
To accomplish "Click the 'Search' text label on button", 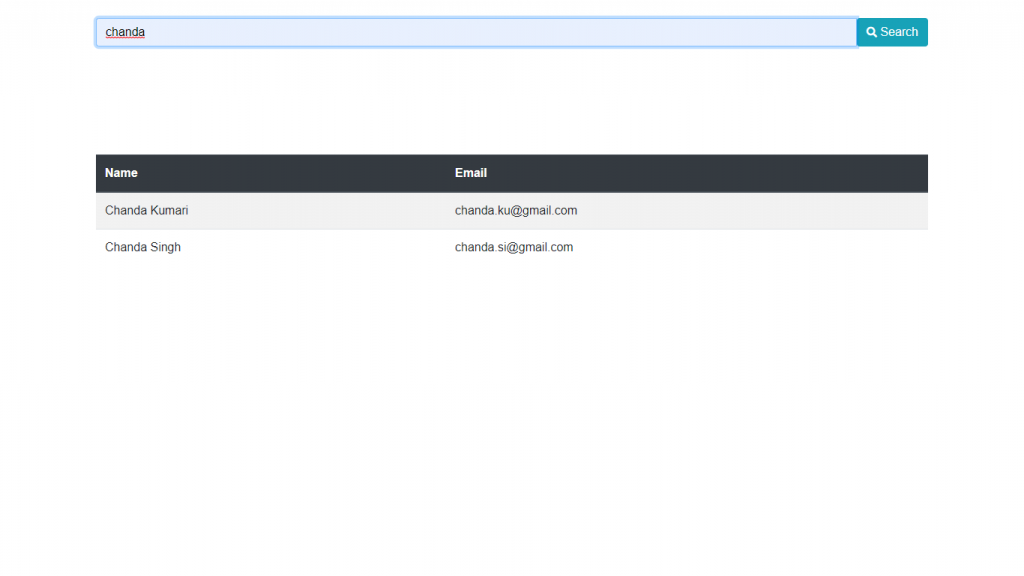I will (899, 32).
